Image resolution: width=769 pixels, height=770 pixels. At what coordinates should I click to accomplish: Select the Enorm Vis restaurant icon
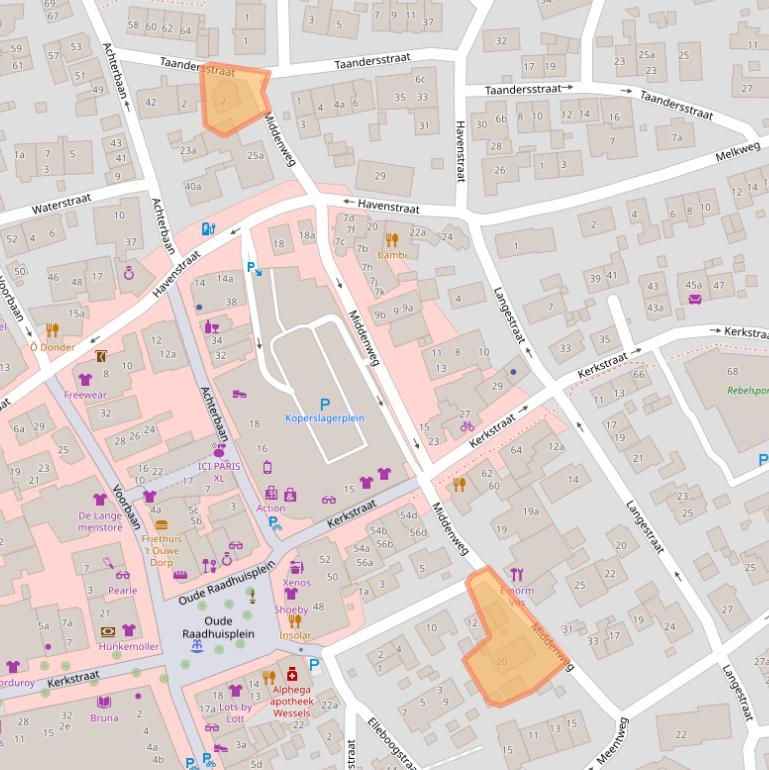coord(516,574)
